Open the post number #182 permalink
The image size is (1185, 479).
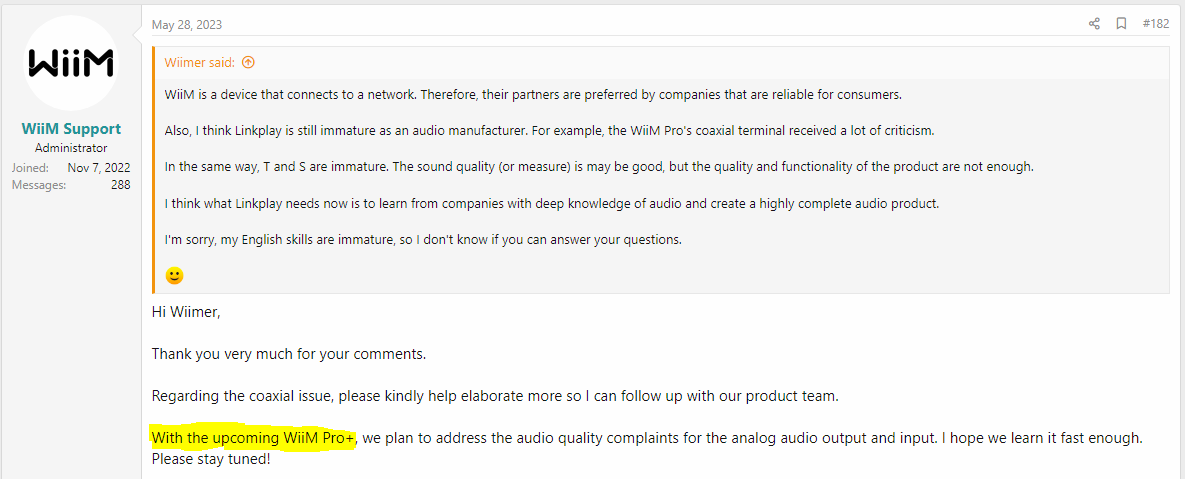(x=1156, y=24)
